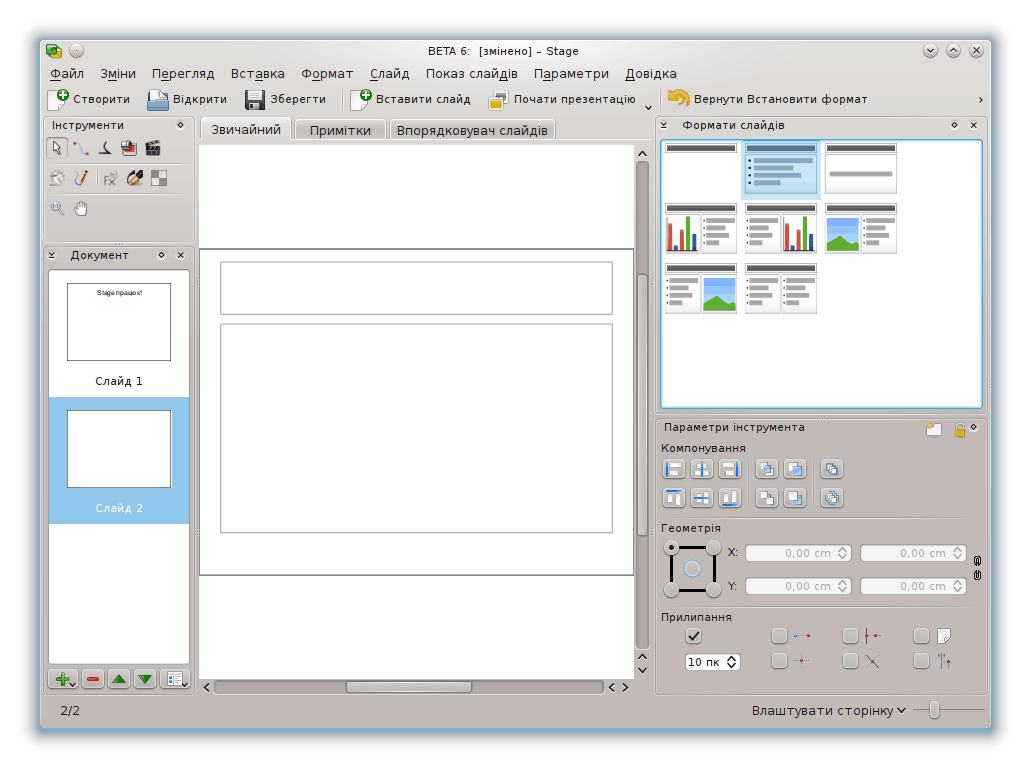Choose the clapperboard animation tool

tap(153, 148)
